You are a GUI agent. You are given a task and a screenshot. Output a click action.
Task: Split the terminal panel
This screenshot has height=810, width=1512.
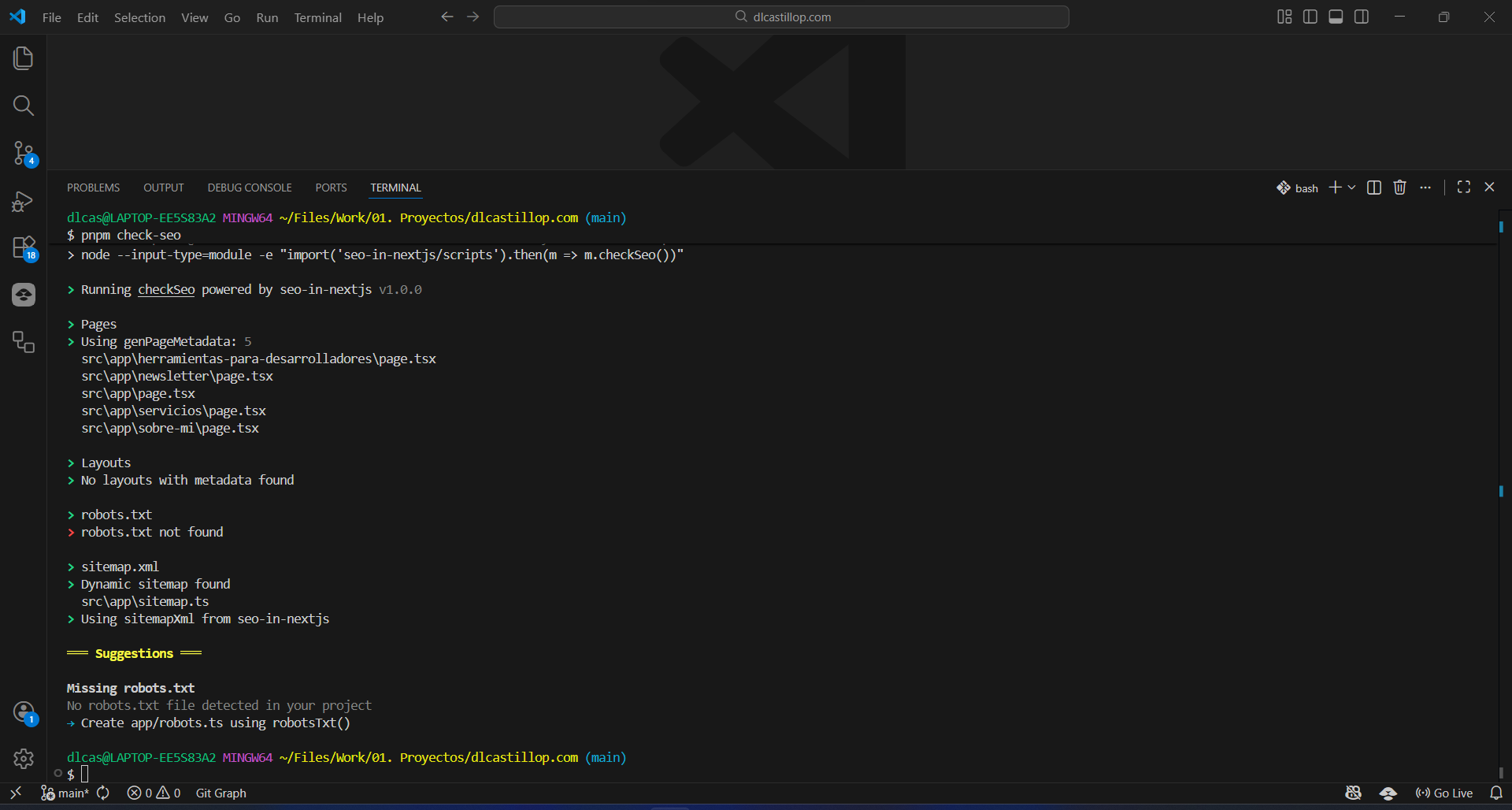[1374, 188]
